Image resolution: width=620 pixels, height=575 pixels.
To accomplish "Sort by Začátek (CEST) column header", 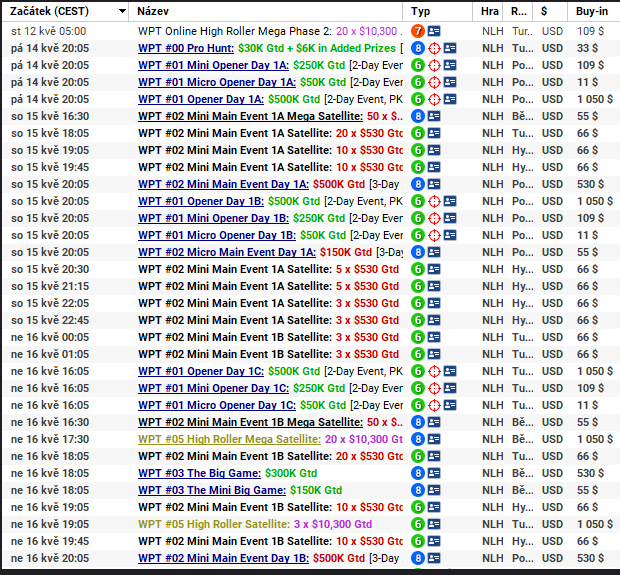I will (65, 11).
